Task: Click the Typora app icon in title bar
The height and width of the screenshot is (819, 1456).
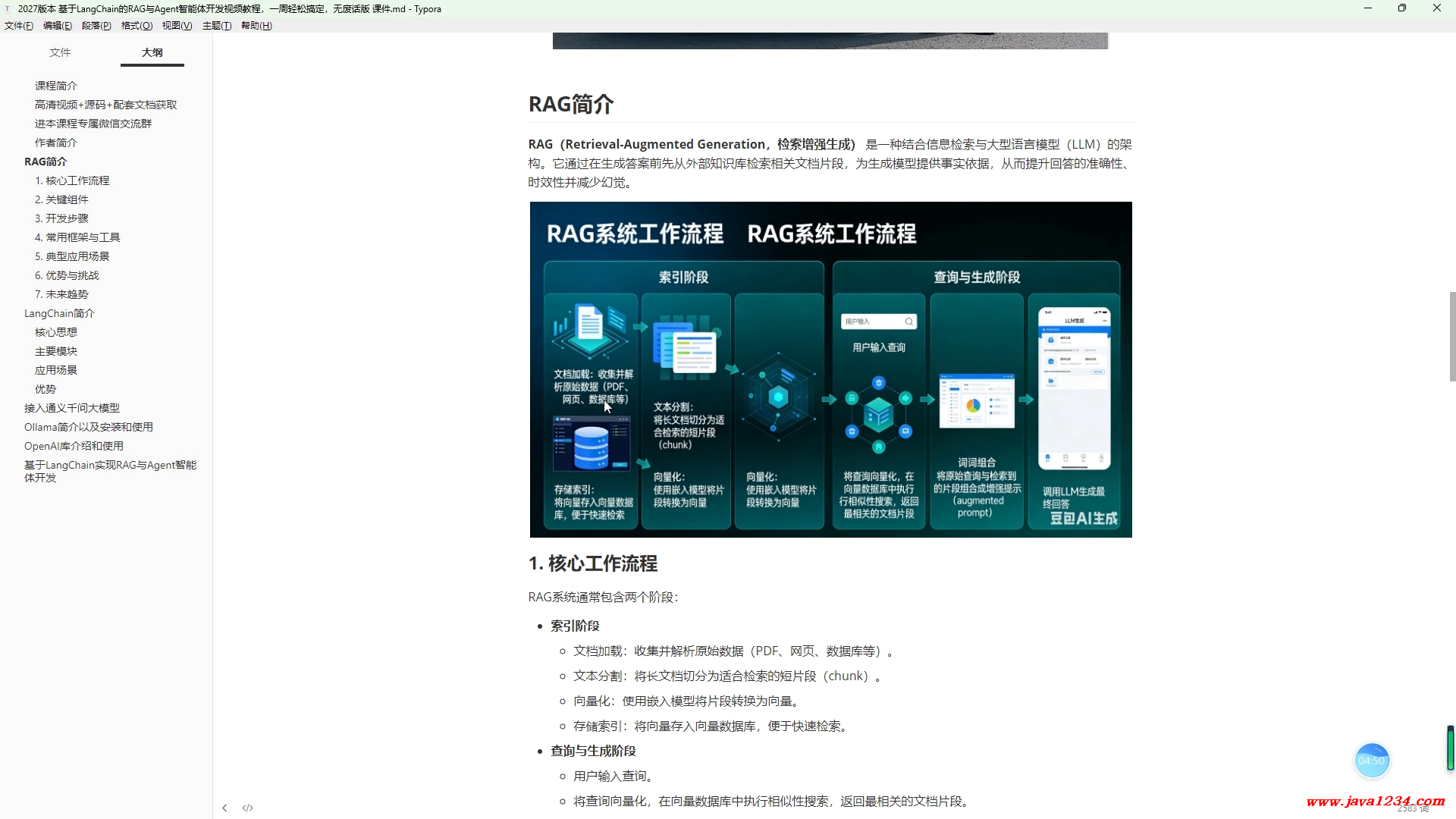Action: pos(8,9)
